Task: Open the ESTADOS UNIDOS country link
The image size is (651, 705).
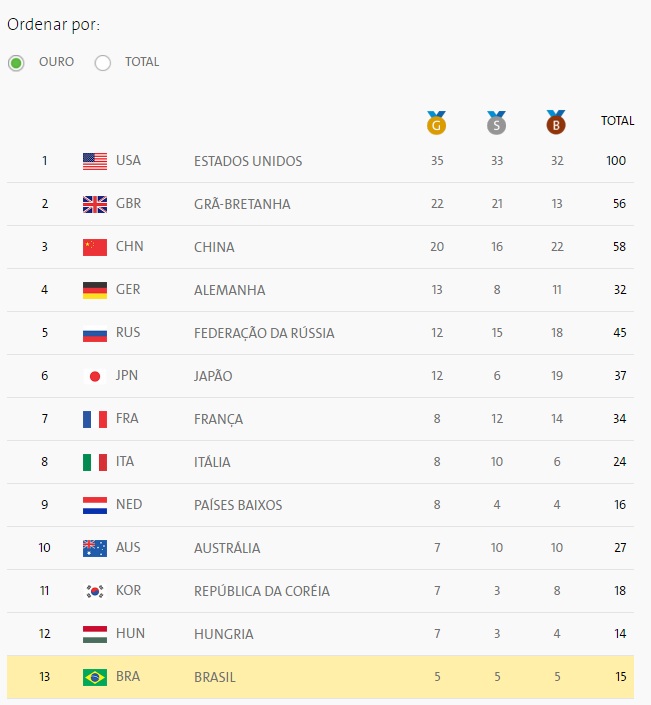Action: [x=248, y=161]
